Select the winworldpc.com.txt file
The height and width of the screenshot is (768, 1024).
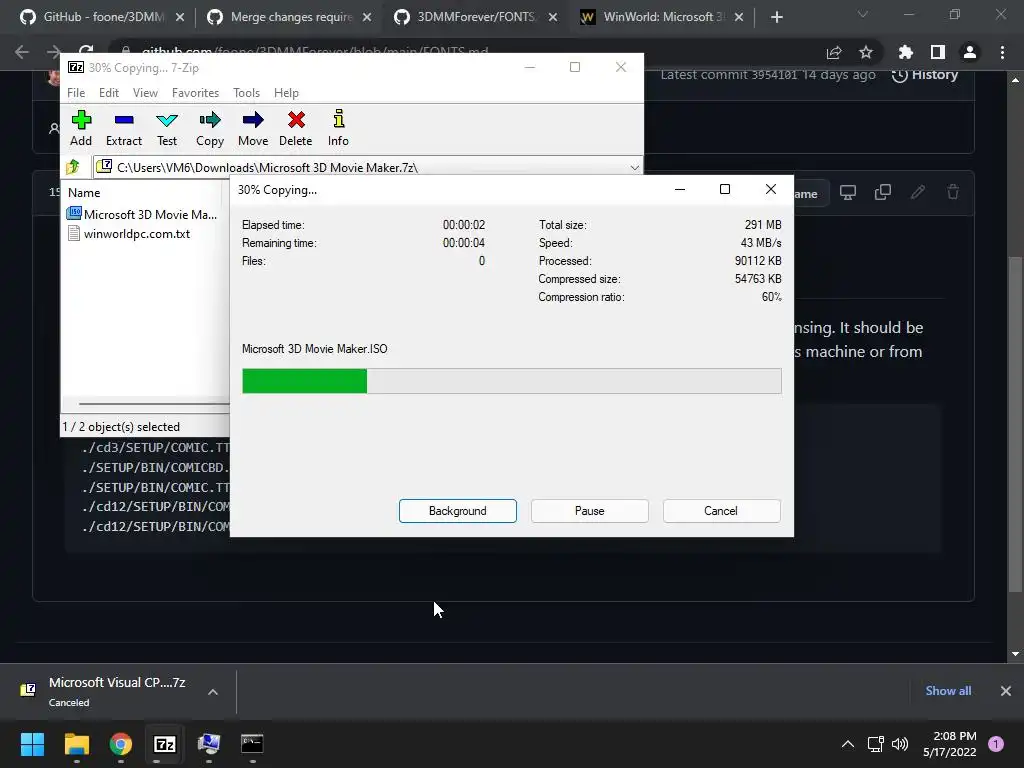pos(129,234)
